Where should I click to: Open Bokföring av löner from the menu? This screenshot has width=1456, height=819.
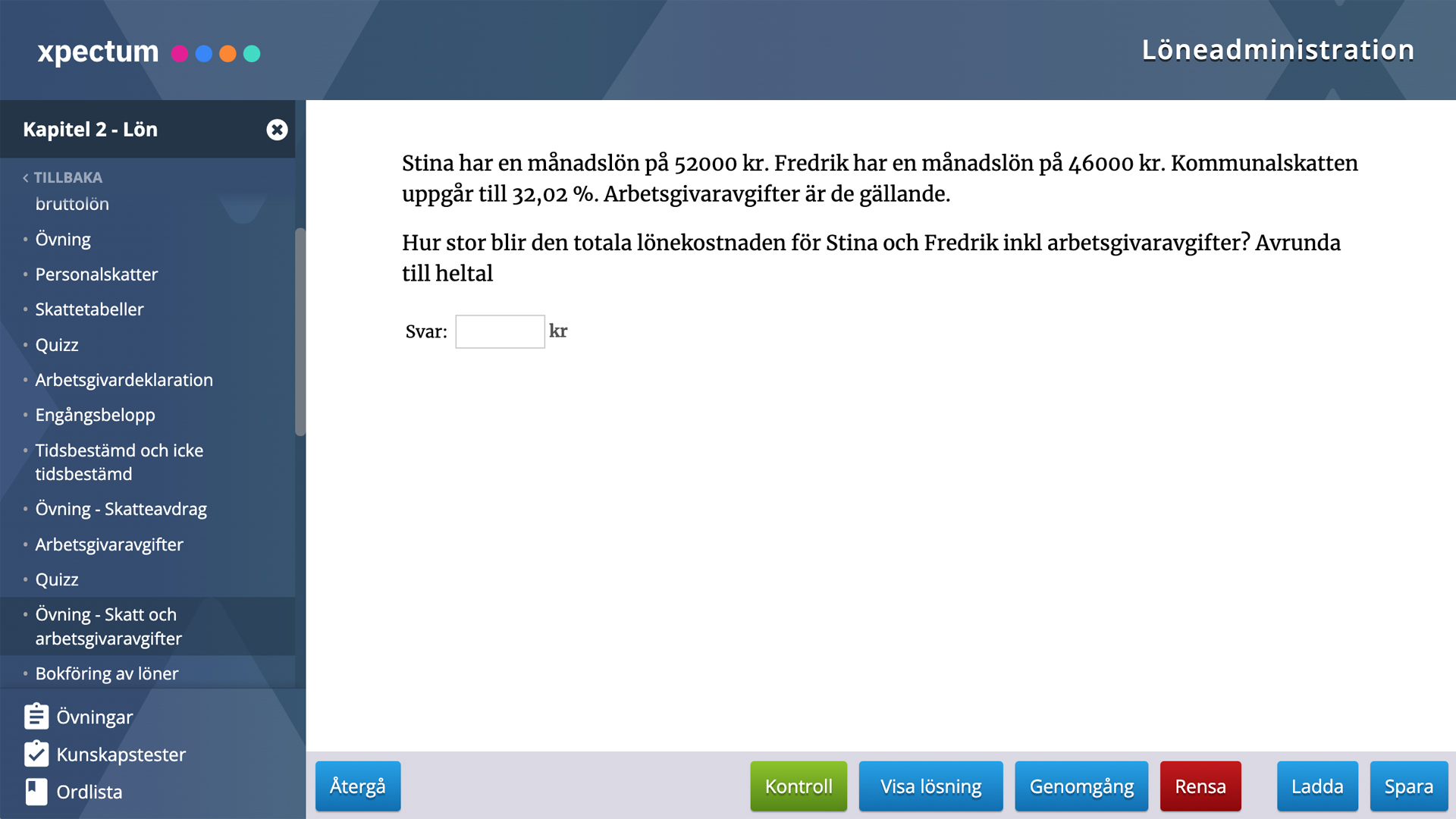(107, 673)
